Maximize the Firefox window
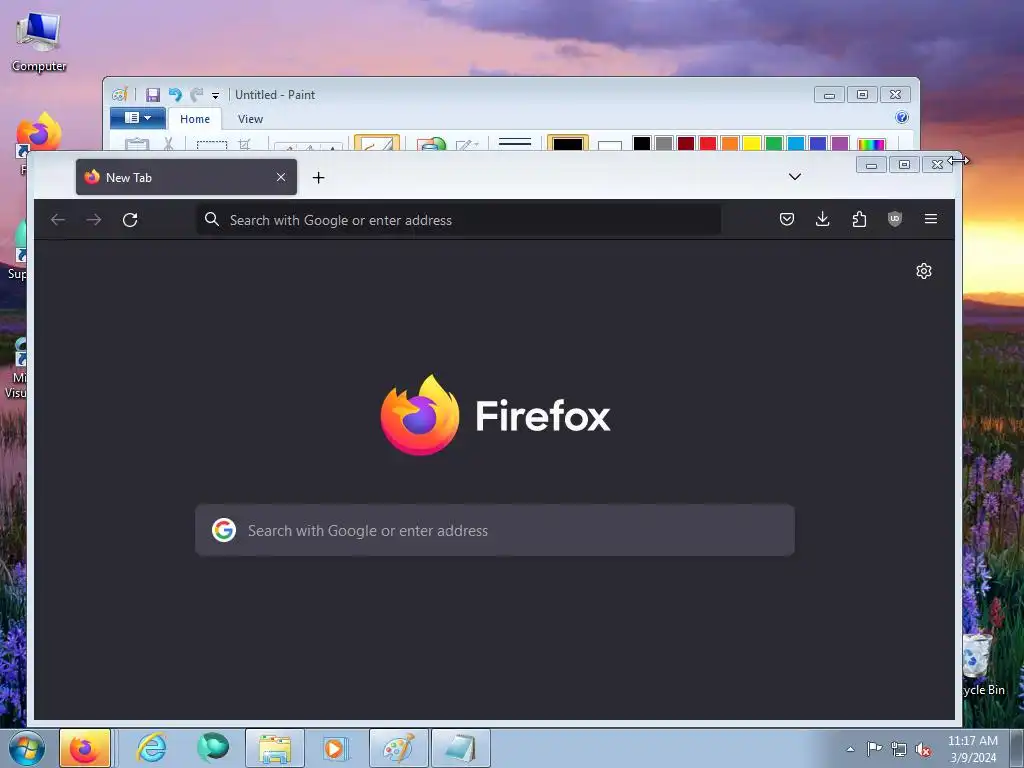The image size is (1024, 768). pyautogui.click(x=904, y=165)
